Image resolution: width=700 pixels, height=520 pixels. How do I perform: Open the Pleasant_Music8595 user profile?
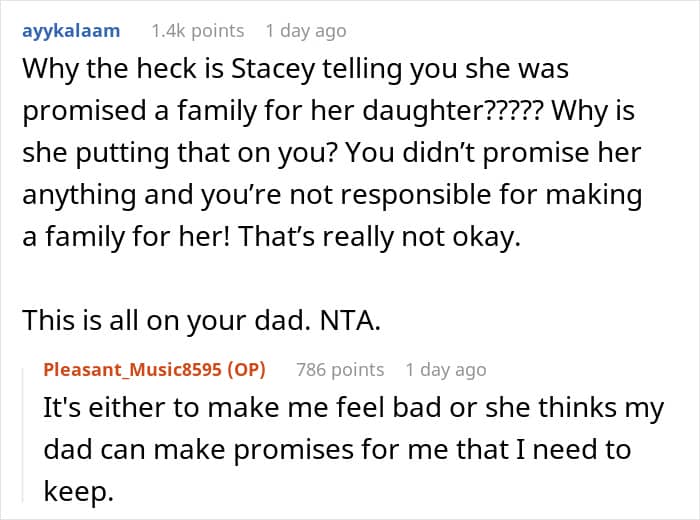click(133, 370)
